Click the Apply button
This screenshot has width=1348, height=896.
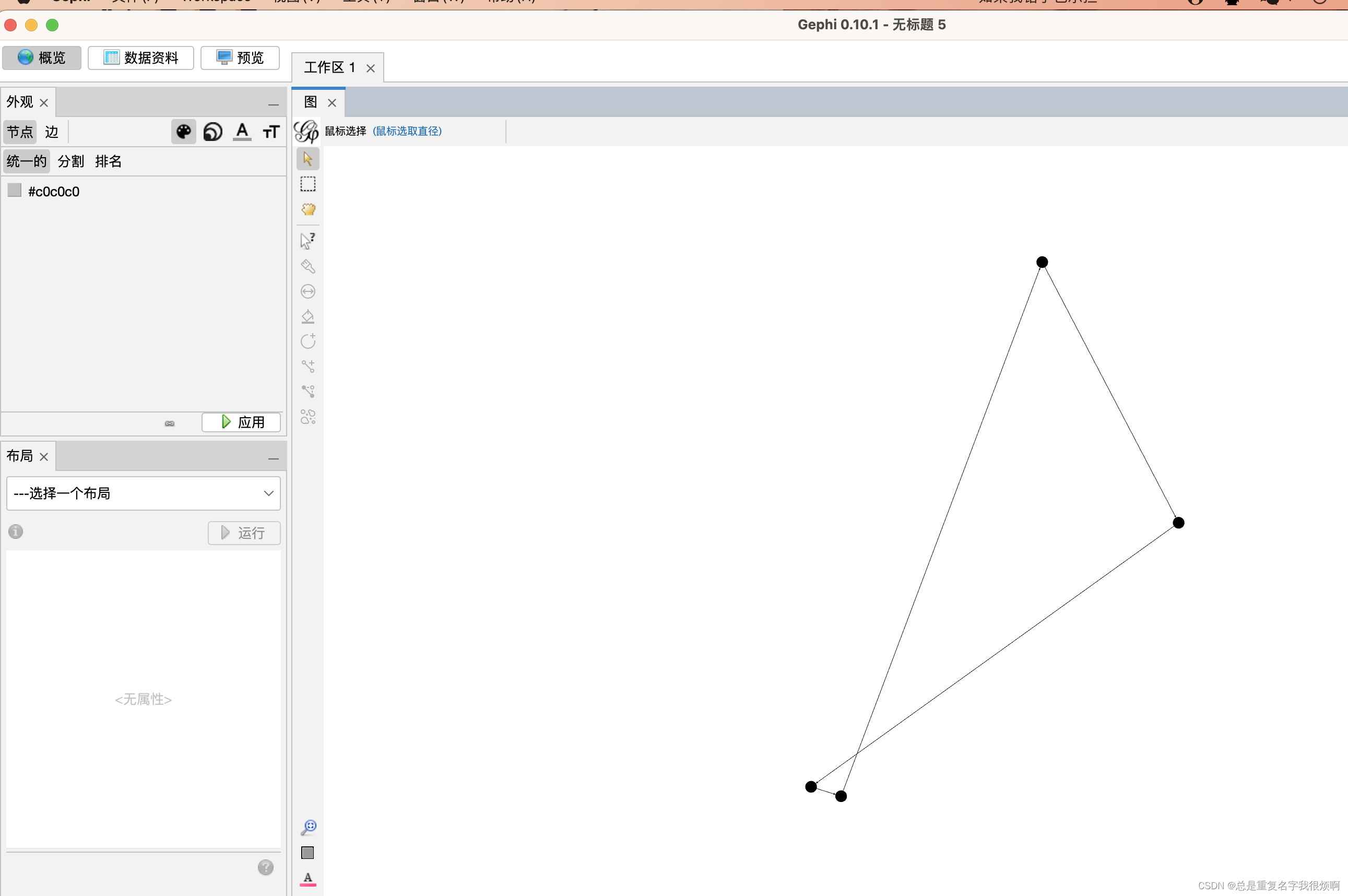pyautogui.click(x=241, y=422)
